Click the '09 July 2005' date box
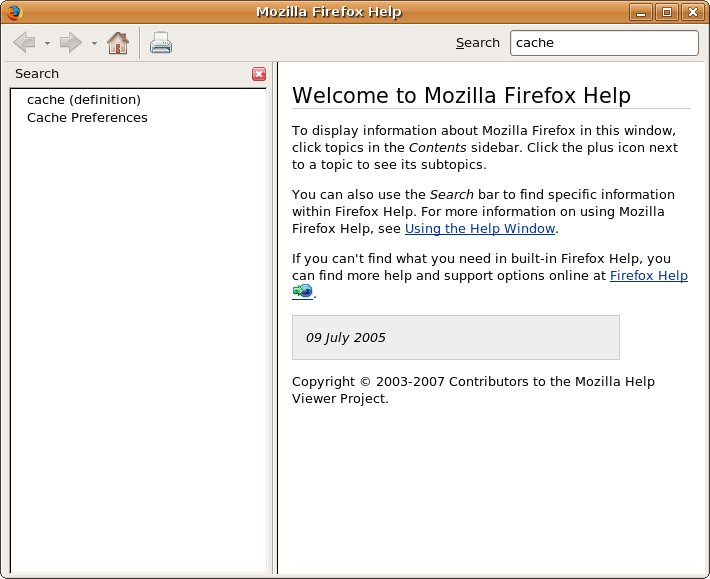 [x=456, y=338]
